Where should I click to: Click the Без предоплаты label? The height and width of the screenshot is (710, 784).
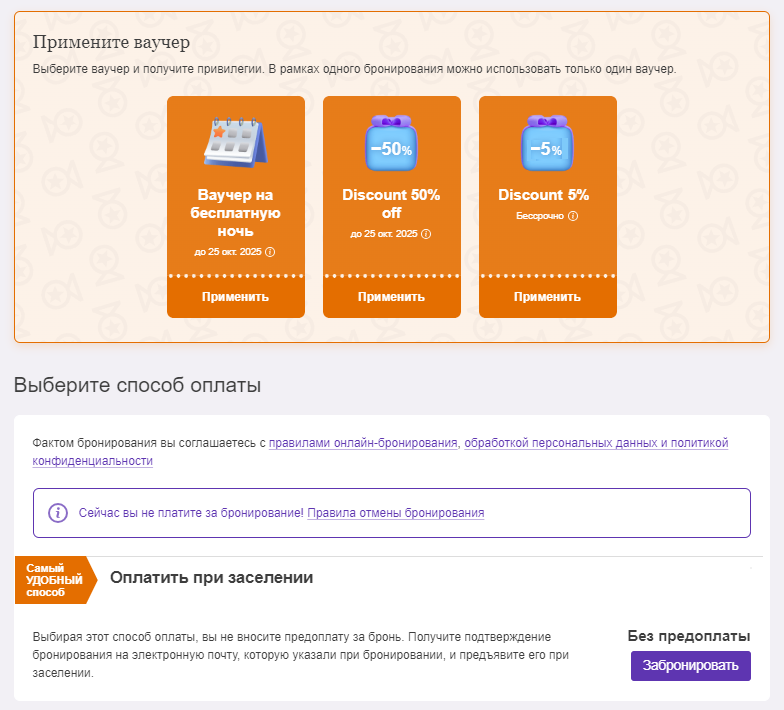tap(689, 636)
